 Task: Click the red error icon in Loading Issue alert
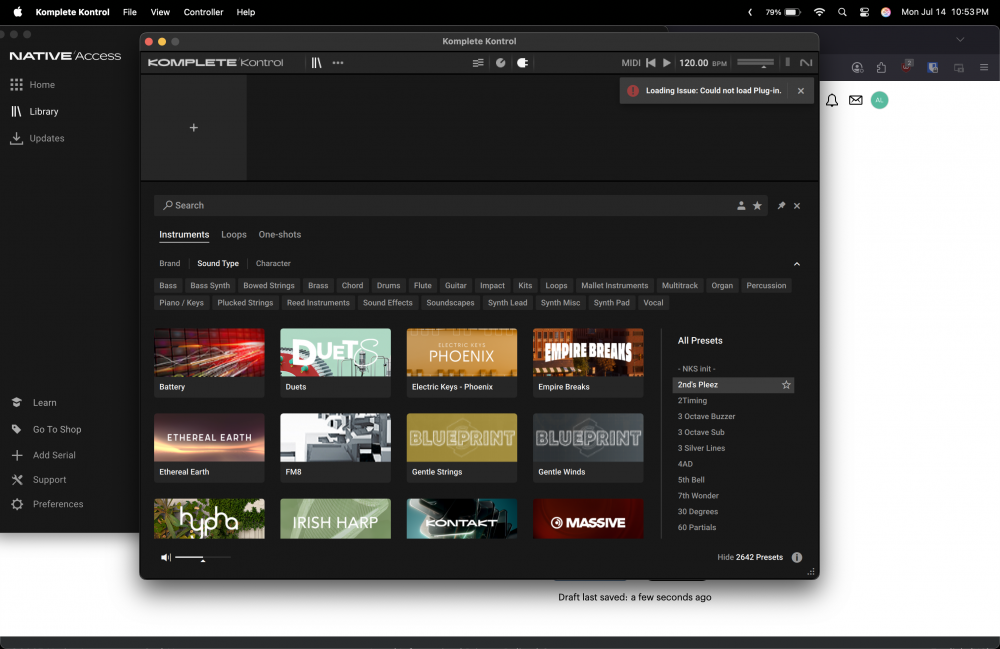pyautogui.click(x=633, y=91)
